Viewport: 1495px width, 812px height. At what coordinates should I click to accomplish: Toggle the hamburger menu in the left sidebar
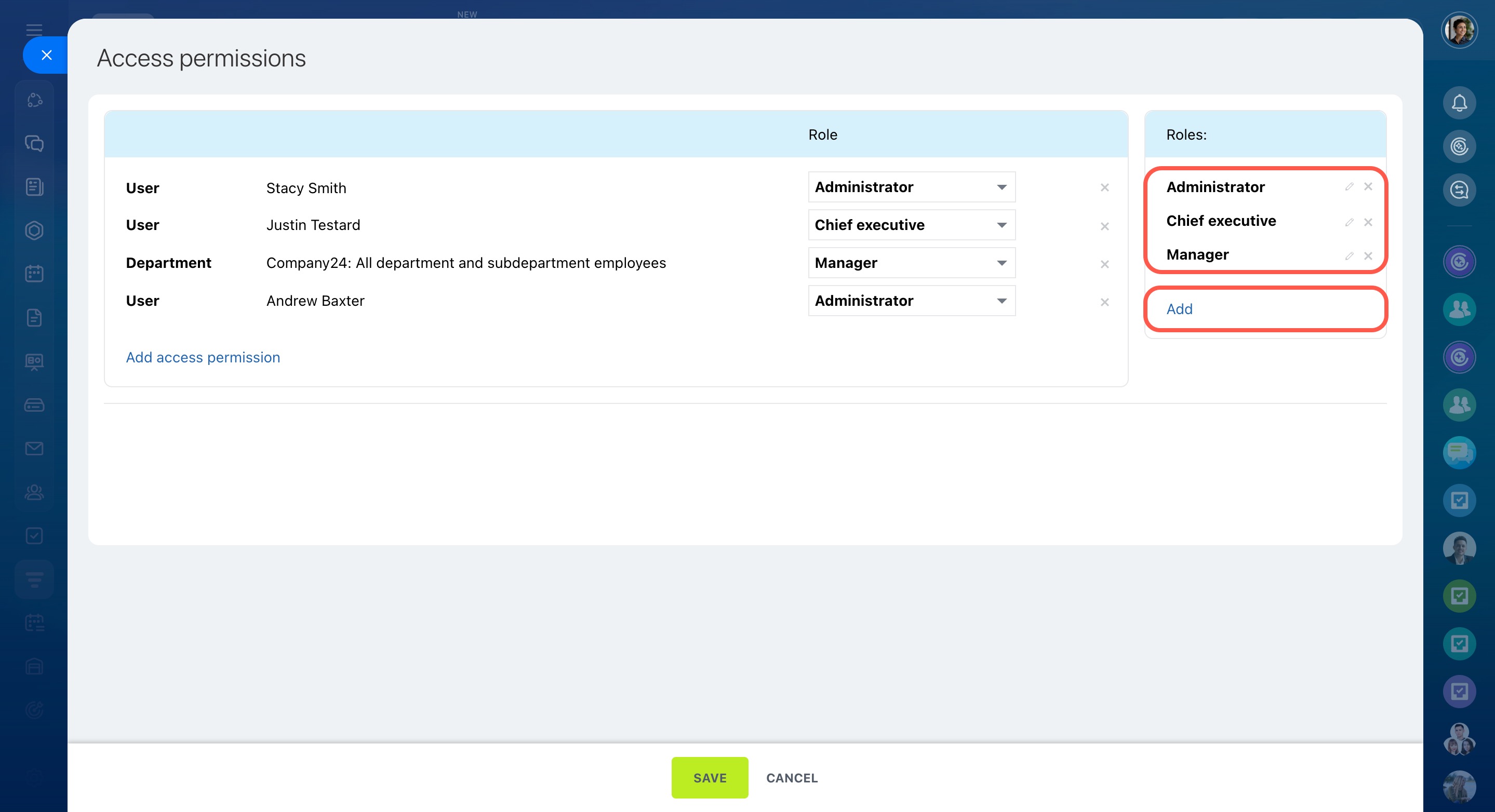point(34,30)
